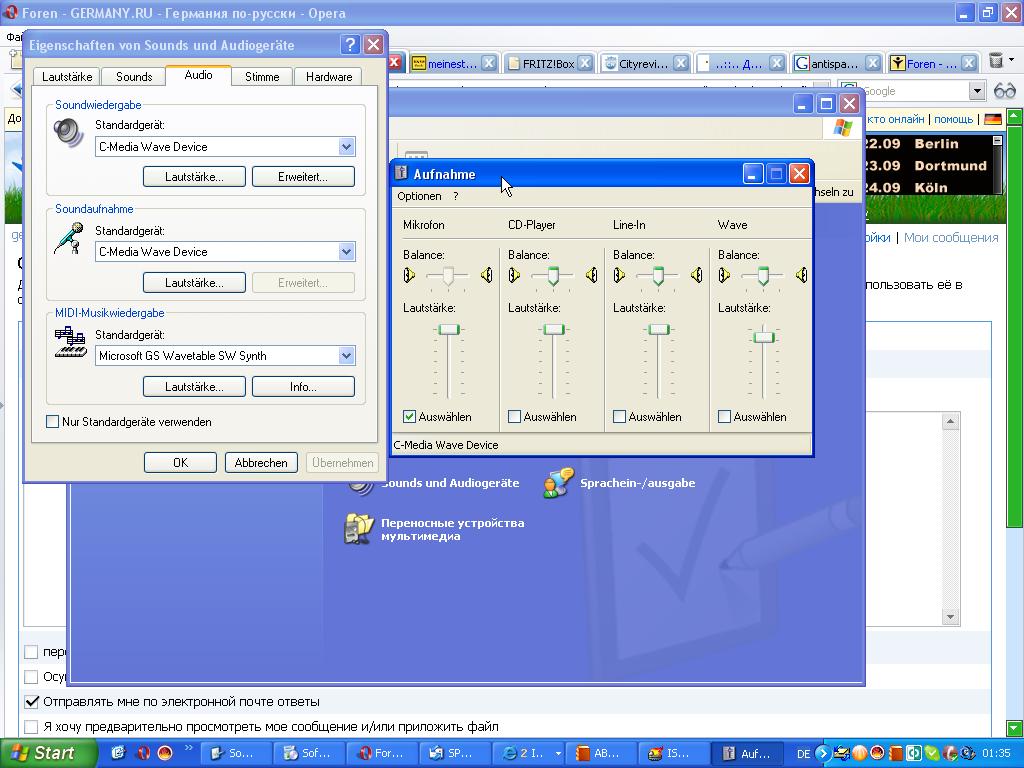1024x768 pixels.
Task: Switch to Hardware tab
Action: click(328, 77)
